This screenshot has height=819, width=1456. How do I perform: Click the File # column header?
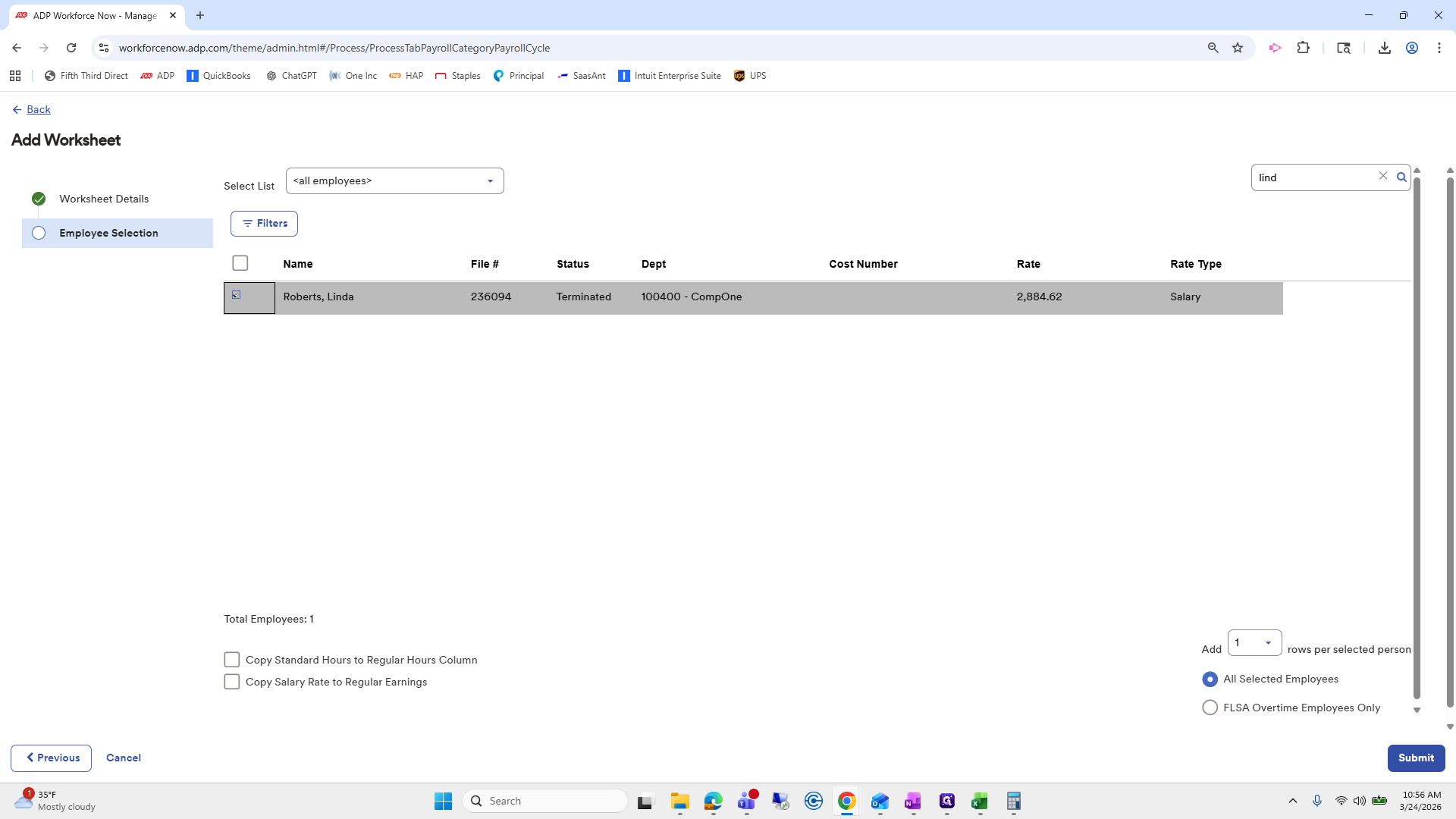click(485, 264)
